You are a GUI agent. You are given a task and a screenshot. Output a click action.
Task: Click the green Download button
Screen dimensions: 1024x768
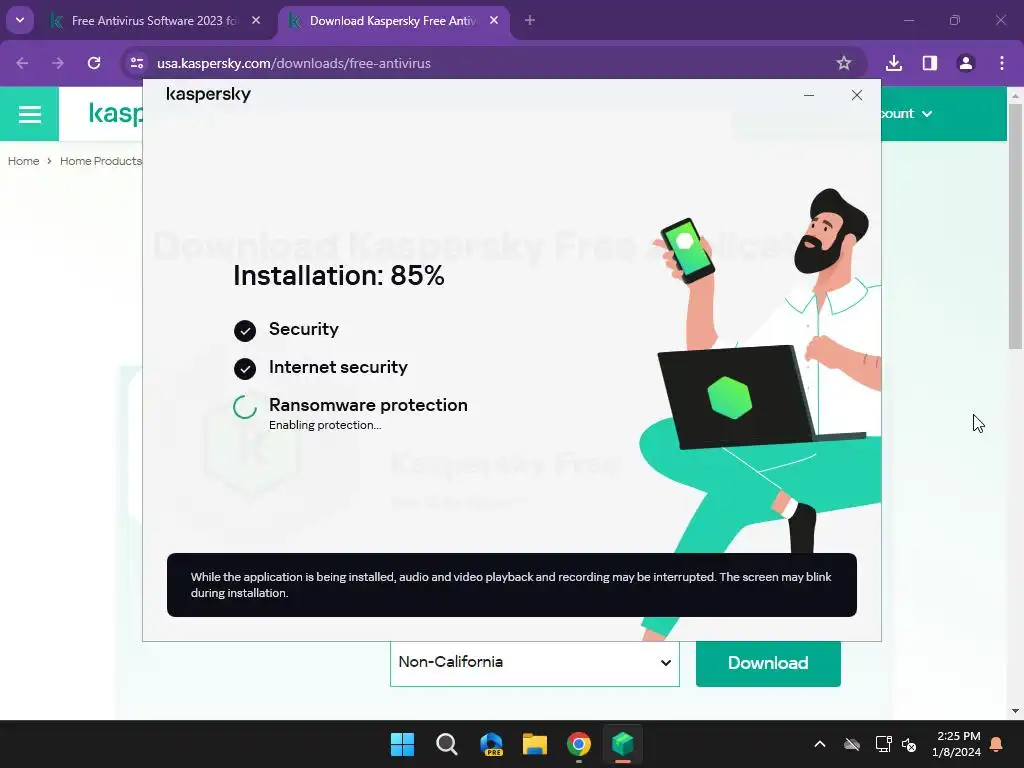tap(768, 663)
